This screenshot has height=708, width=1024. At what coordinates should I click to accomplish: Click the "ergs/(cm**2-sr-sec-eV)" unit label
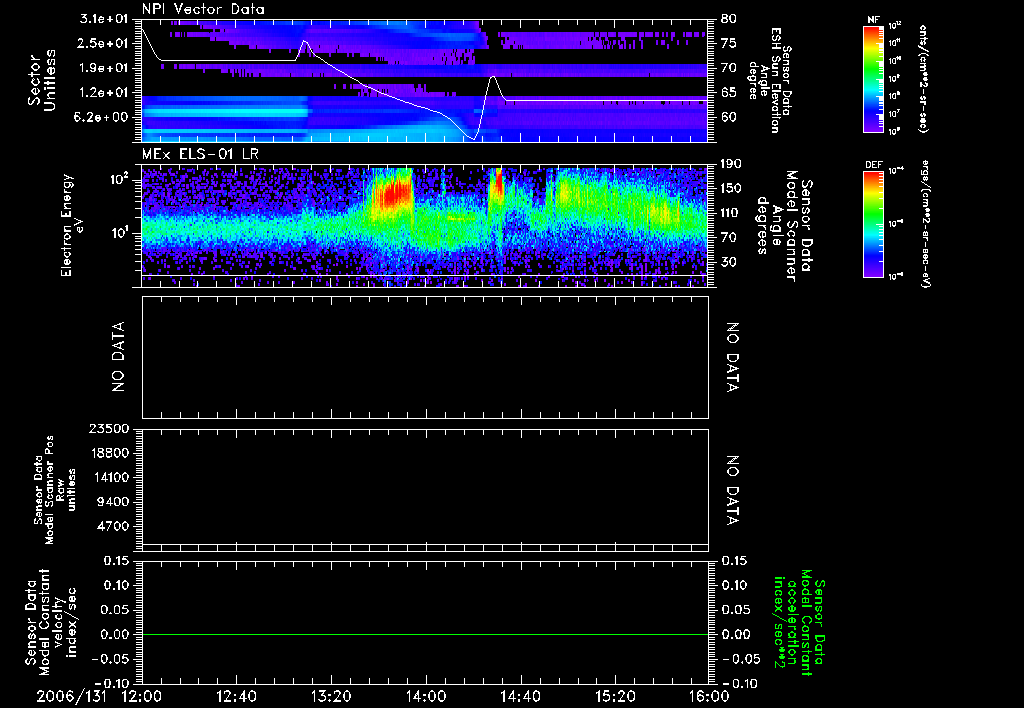tap(926, 224)
